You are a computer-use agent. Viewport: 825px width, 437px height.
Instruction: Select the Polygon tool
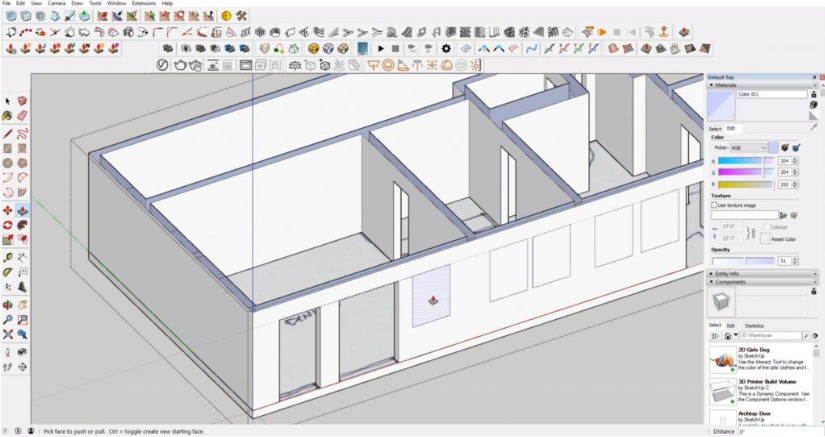click(x=22, y=163)
